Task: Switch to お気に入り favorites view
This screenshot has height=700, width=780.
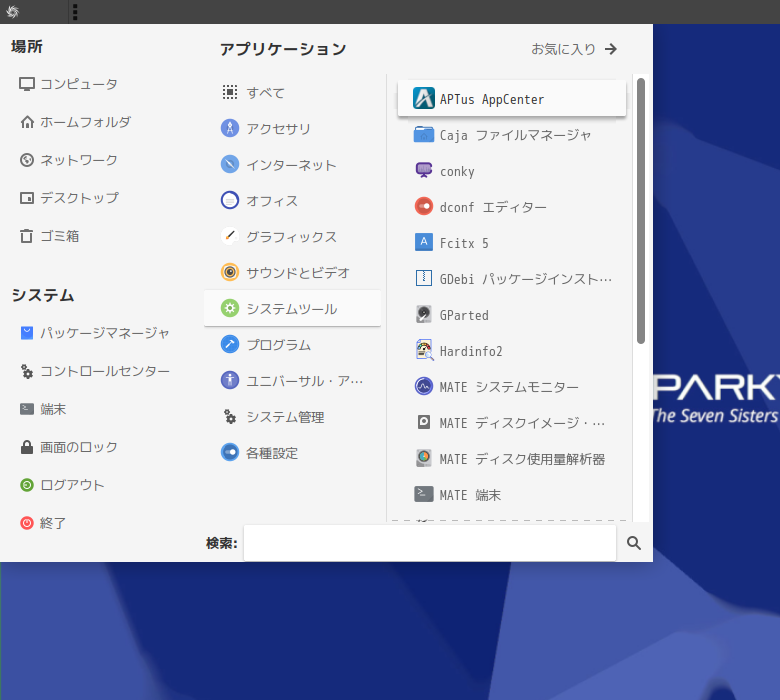Action: pyautogui.click(x=575, y=49)
